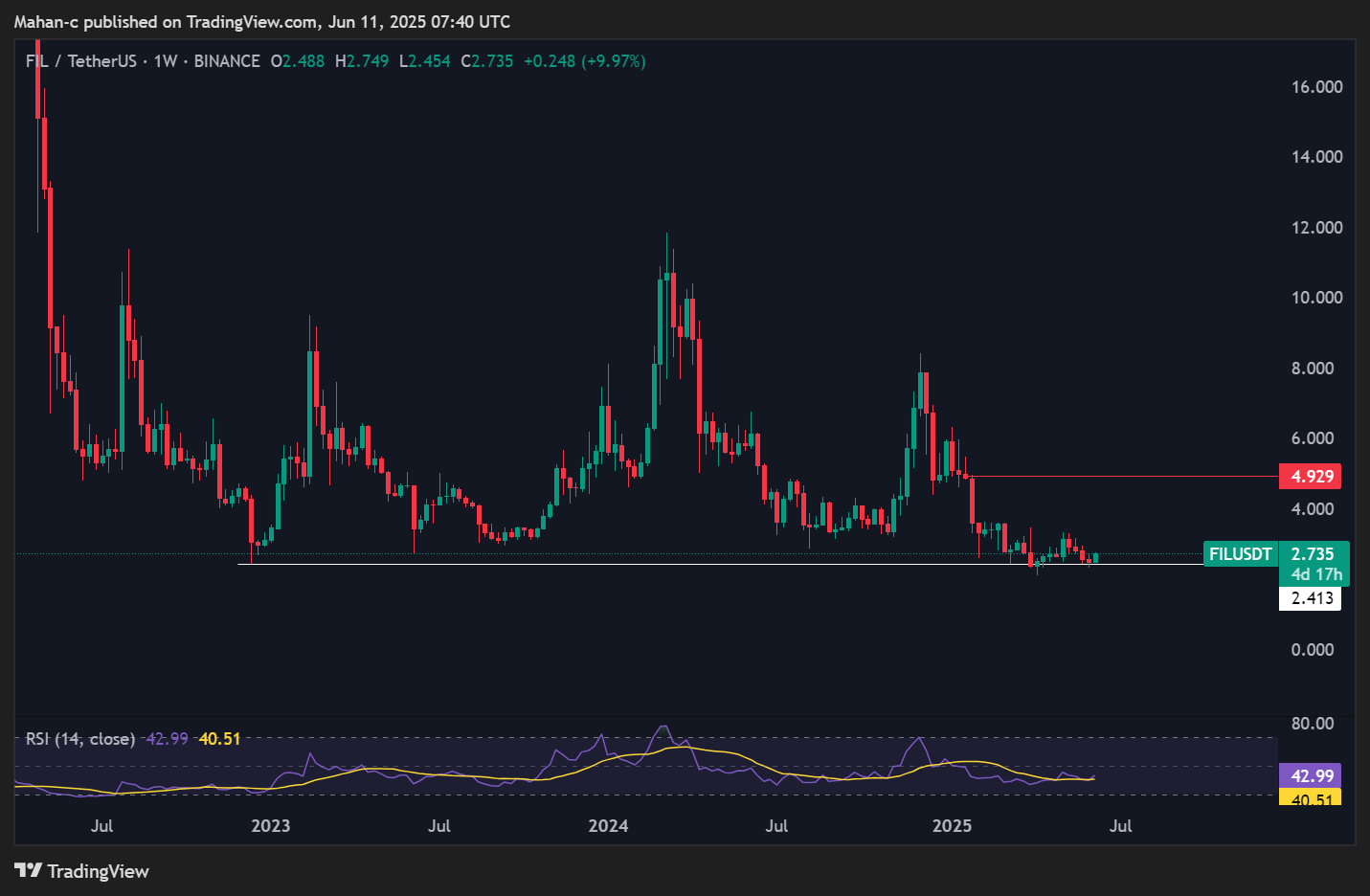Click the 80.00 RSI scale label
Viewport: 1370px width, 896px height.
1312,724
